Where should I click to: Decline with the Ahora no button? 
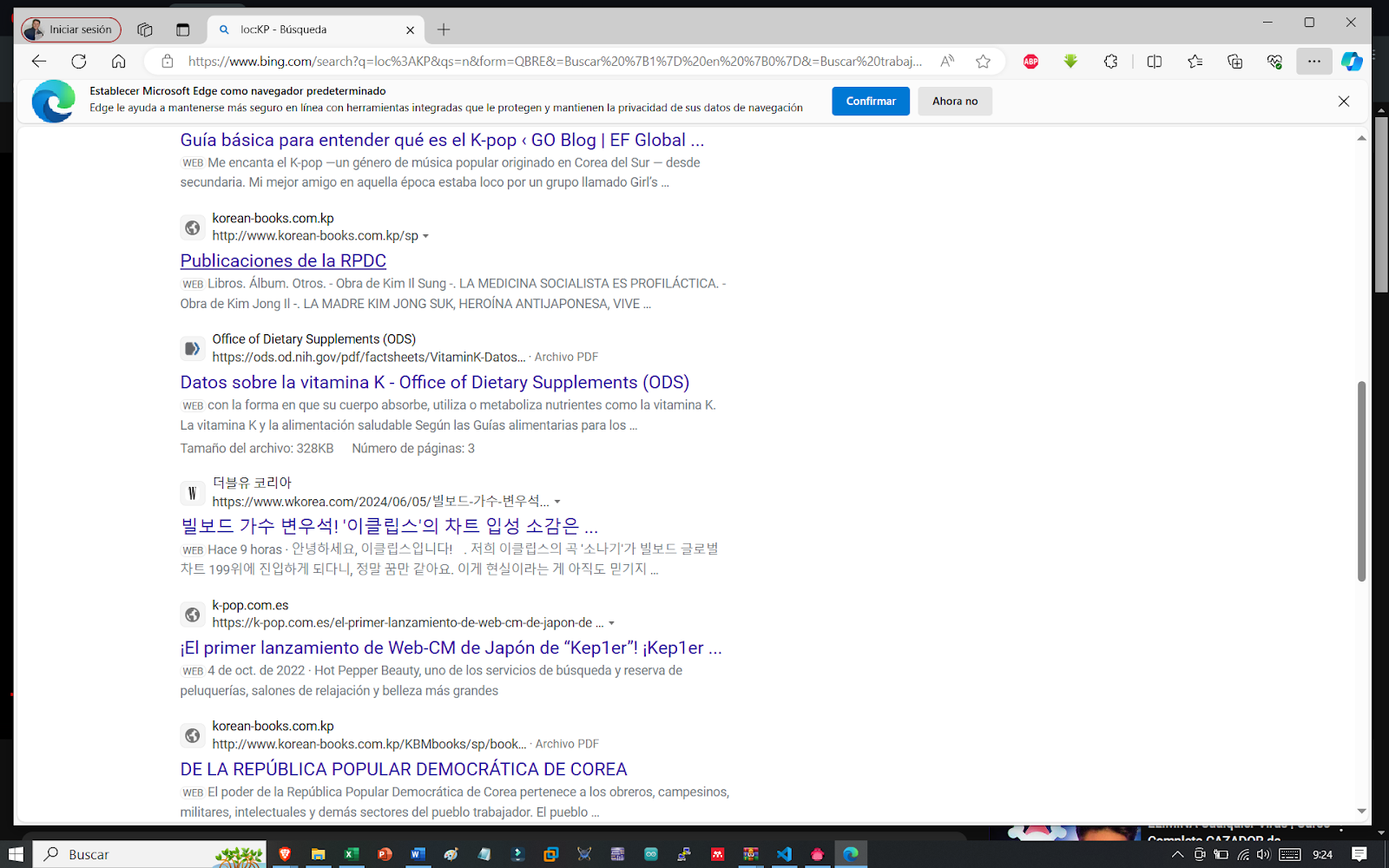[955, 101]
